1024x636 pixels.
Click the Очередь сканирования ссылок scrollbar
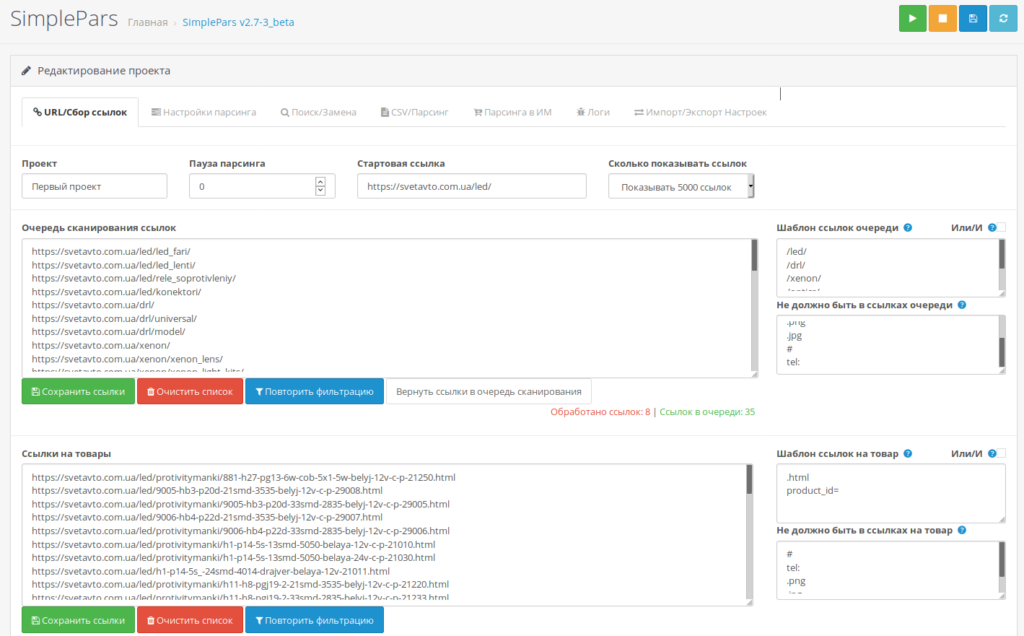pyautogui.click(x=754, y=307)
